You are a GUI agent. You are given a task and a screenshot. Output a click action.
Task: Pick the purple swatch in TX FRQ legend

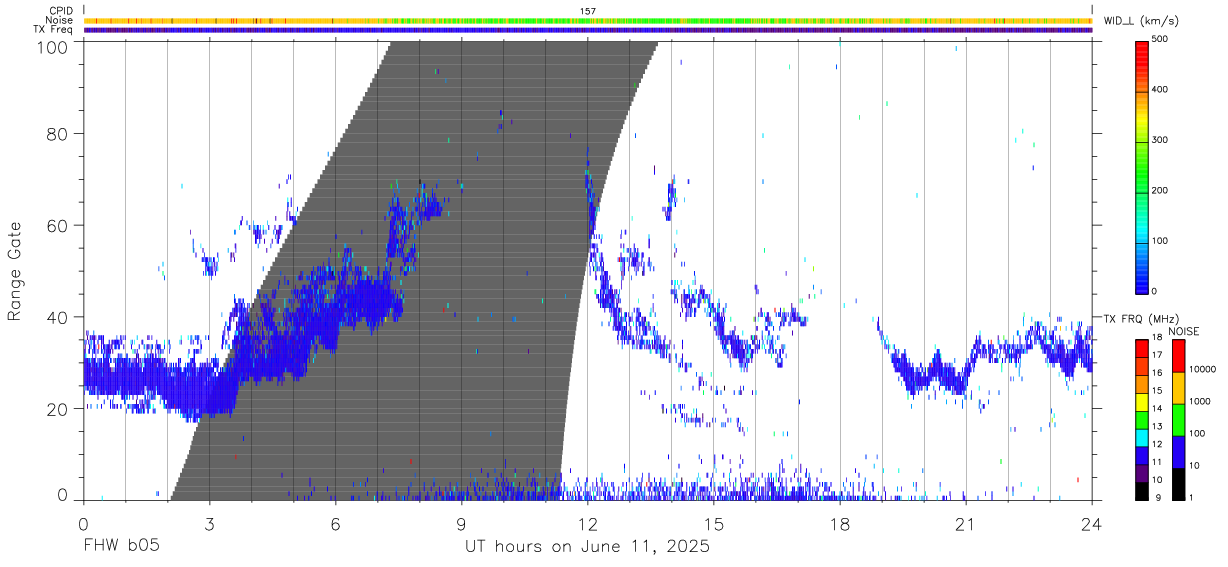[1142, 472]
